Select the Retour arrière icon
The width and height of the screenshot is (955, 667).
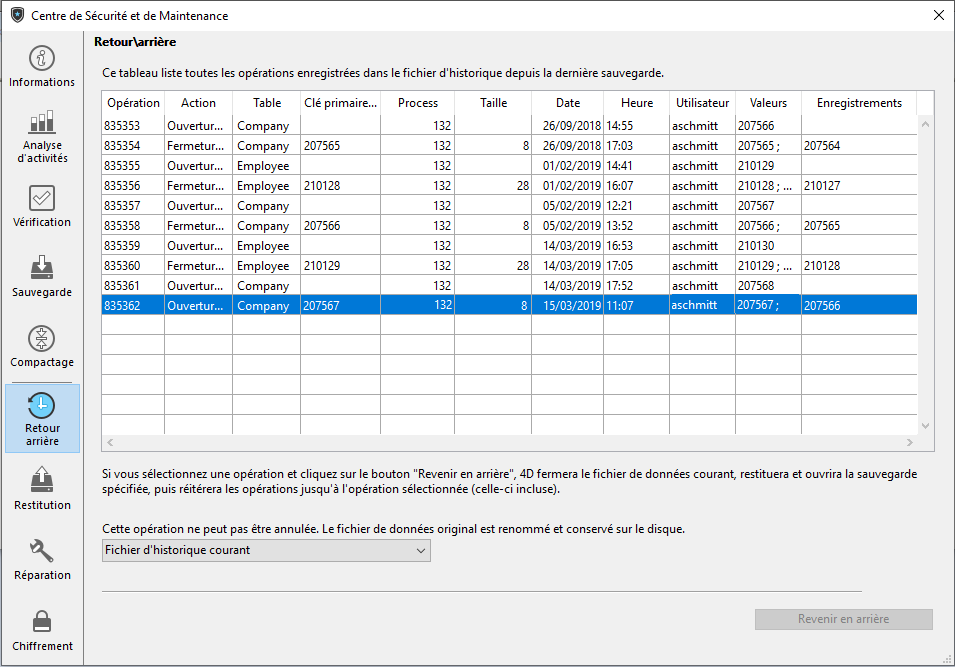click(x=42, y=405)
